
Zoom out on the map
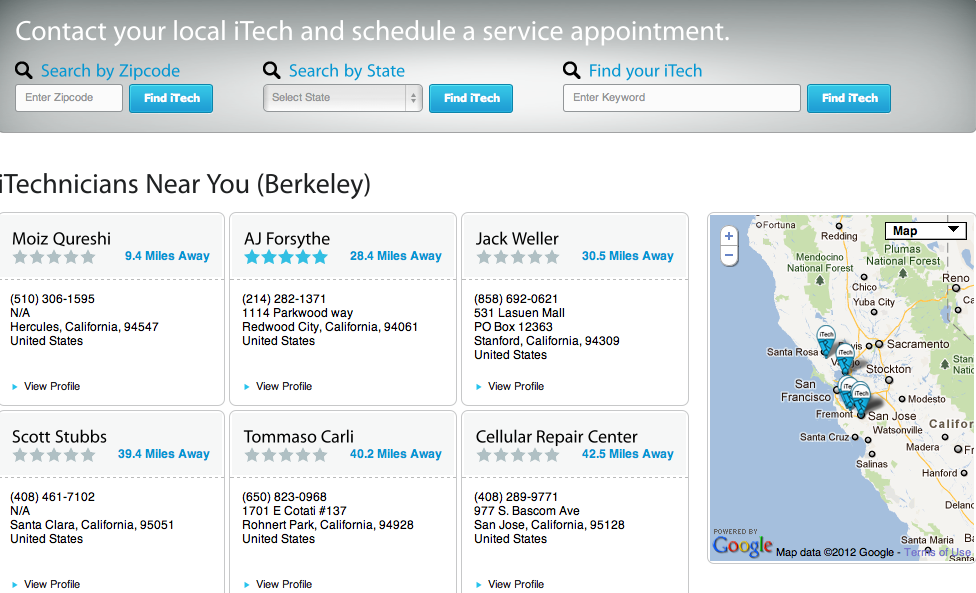[x=729, y=256]
